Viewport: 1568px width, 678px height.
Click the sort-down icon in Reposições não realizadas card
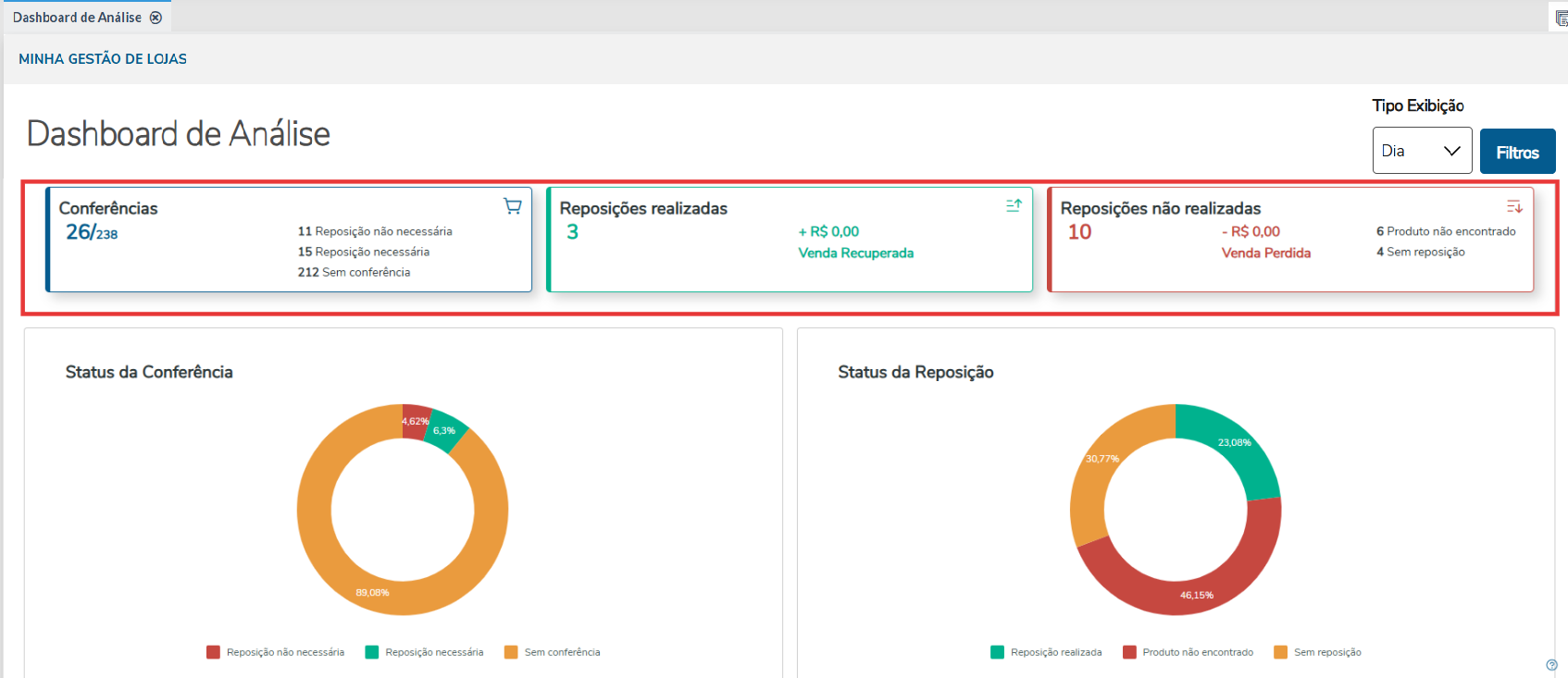coord(1514,206)
